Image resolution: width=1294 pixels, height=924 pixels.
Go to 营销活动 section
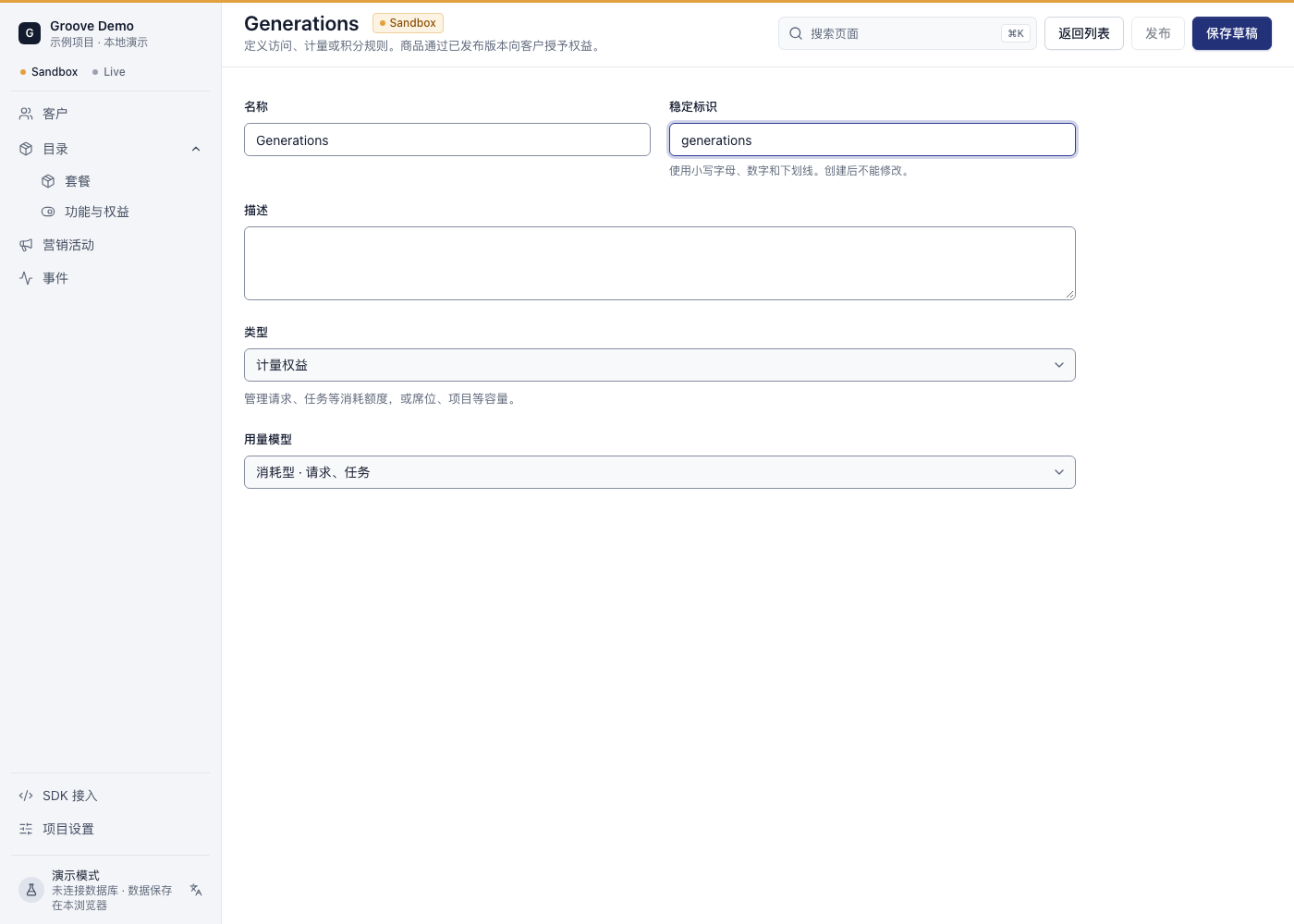coord(111,245)
